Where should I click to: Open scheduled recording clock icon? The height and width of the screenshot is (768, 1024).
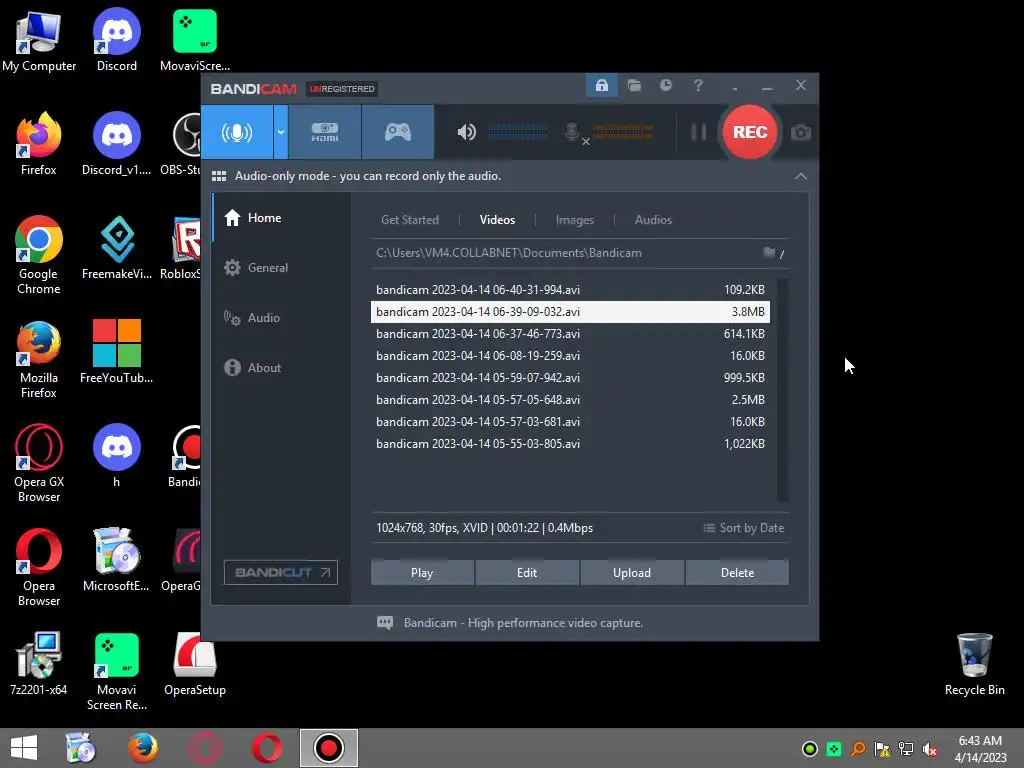(665, 86)
